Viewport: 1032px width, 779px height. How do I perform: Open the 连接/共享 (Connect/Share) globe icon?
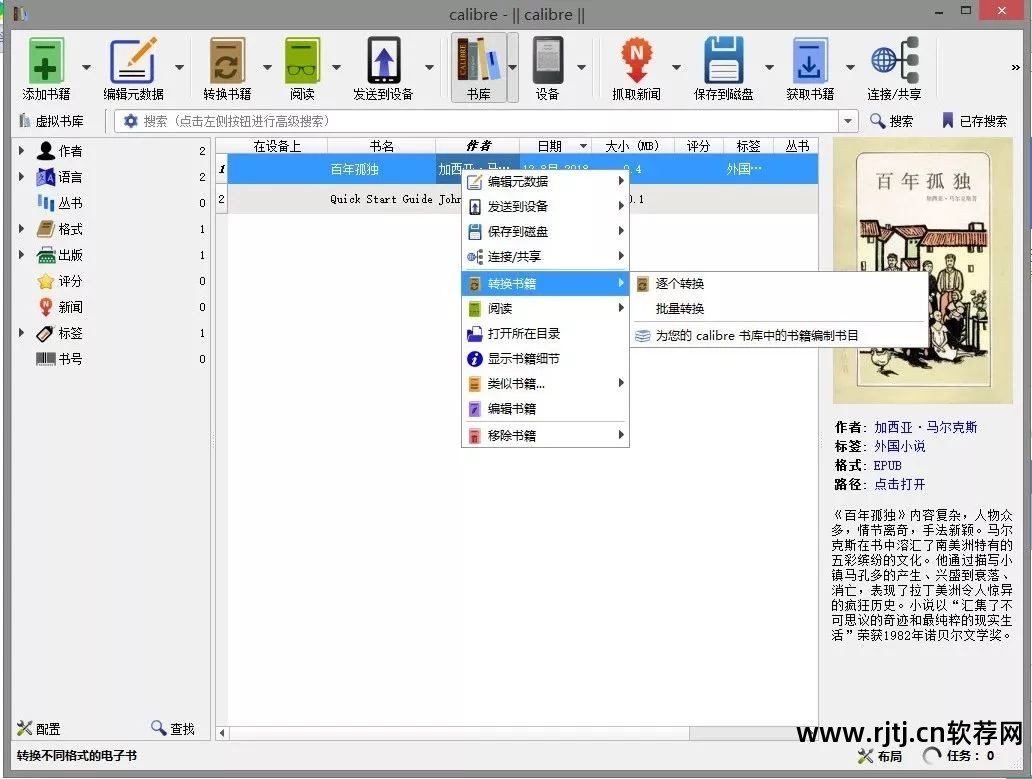pyautogui.click(x=893, y=61)
